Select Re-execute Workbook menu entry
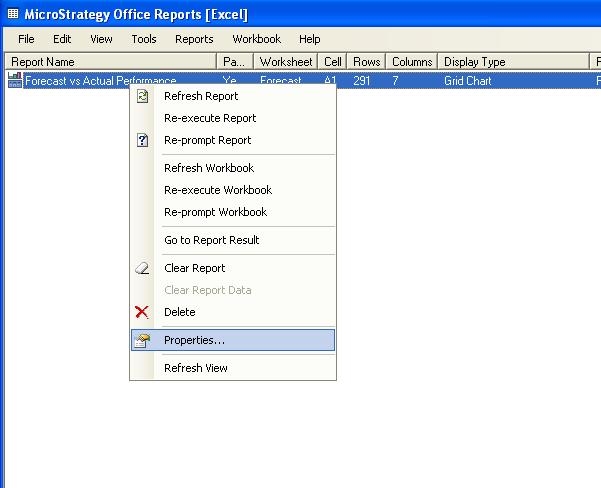601x488 pixels. (x=233, y=190)
